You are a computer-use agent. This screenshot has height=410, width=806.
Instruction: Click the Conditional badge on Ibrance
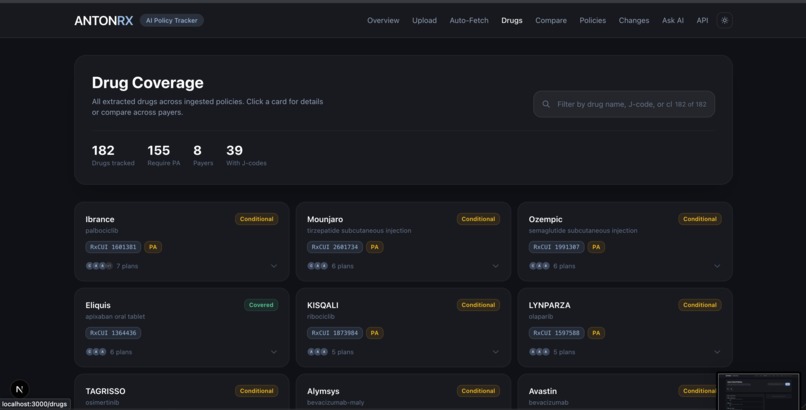[x=257, y=219]
